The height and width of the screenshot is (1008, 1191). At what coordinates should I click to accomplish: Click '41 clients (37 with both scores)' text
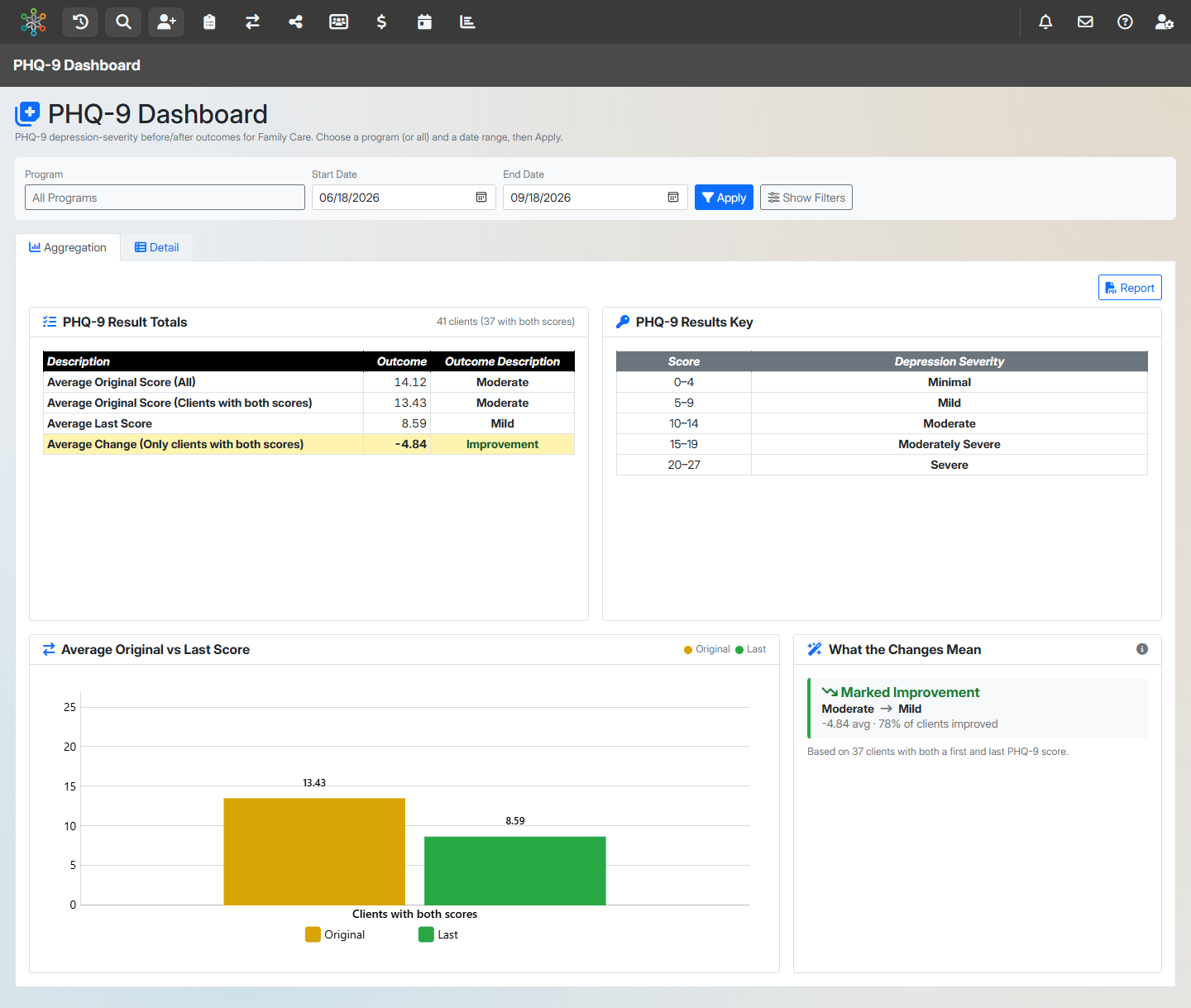505,322
